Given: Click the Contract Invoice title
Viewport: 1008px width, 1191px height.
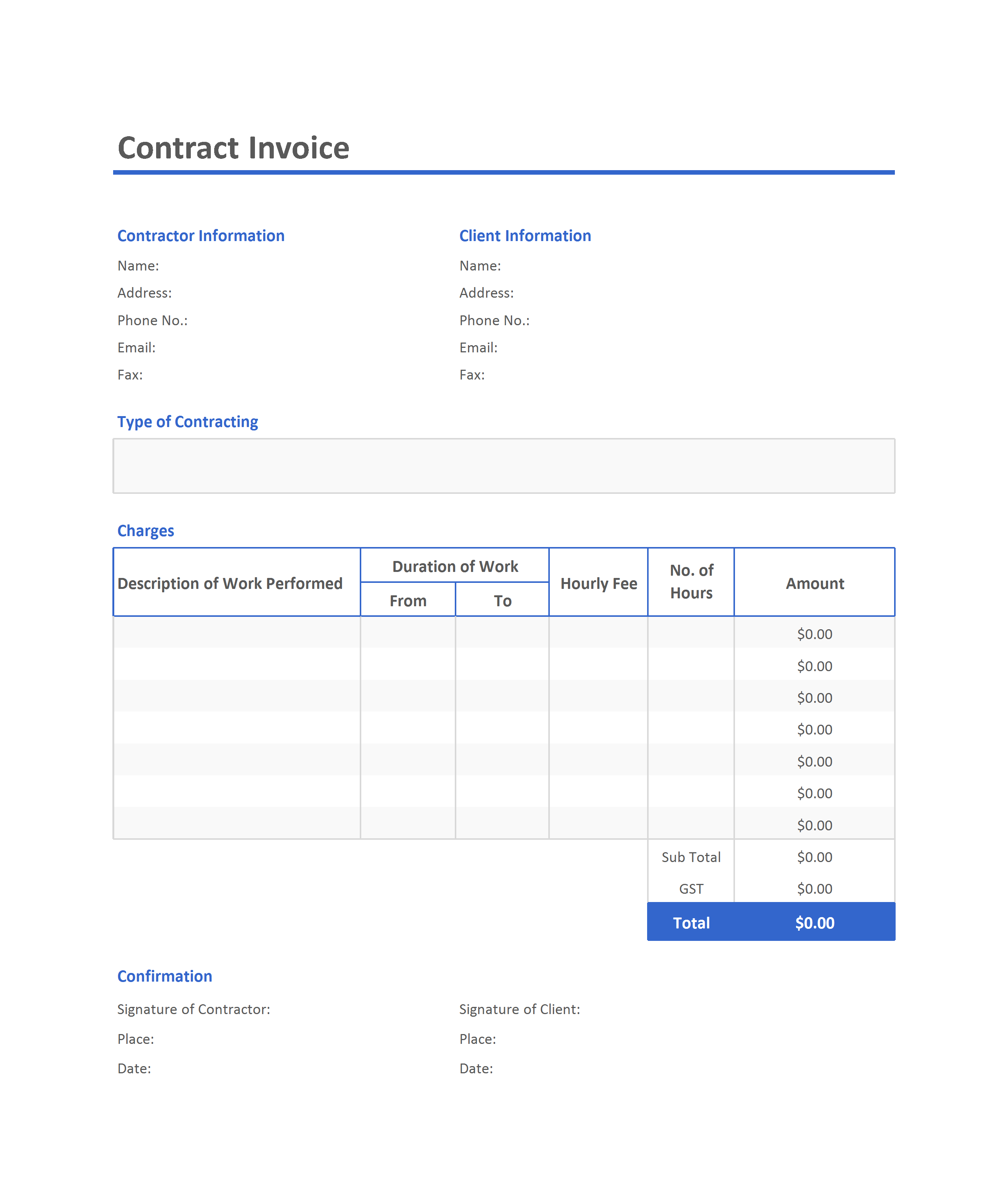Looking at the screenshot, I should [x=233, y=148].
